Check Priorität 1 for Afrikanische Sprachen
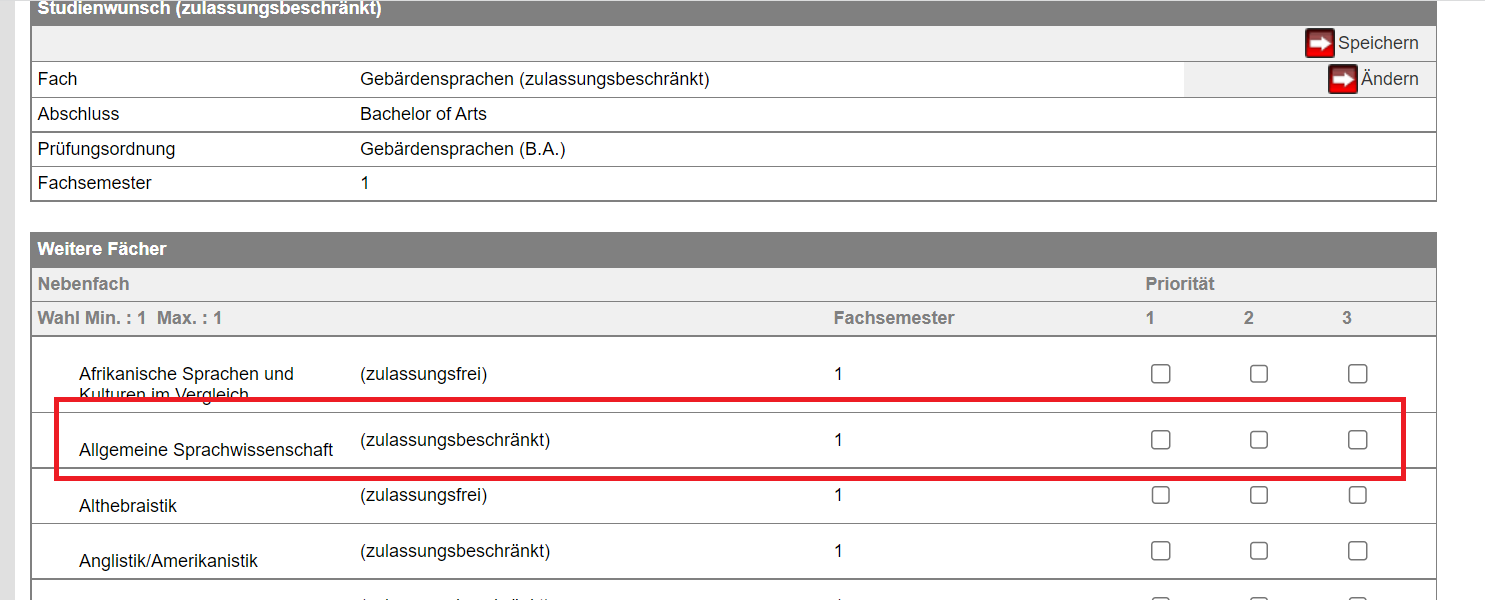Image resolution: width=1485 pixels, height=600 pixels. click(1160, 373)
